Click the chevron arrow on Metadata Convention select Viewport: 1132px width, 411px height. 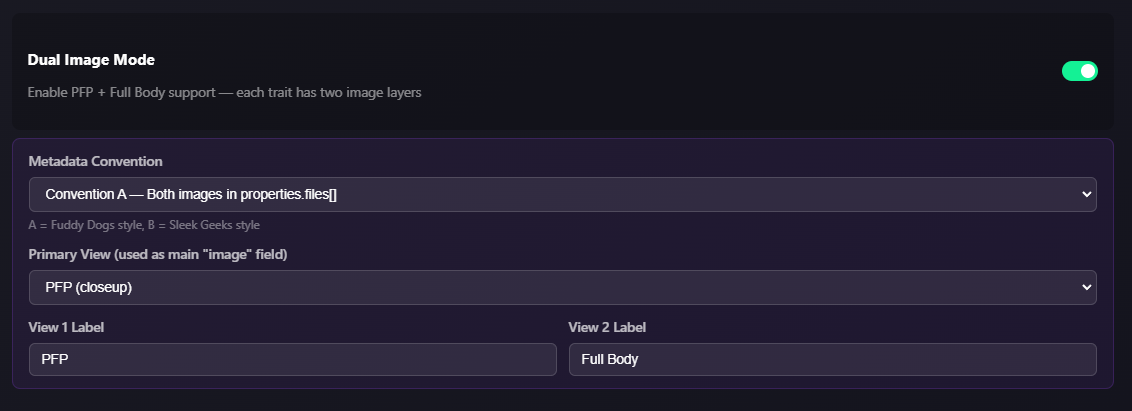1086,194
